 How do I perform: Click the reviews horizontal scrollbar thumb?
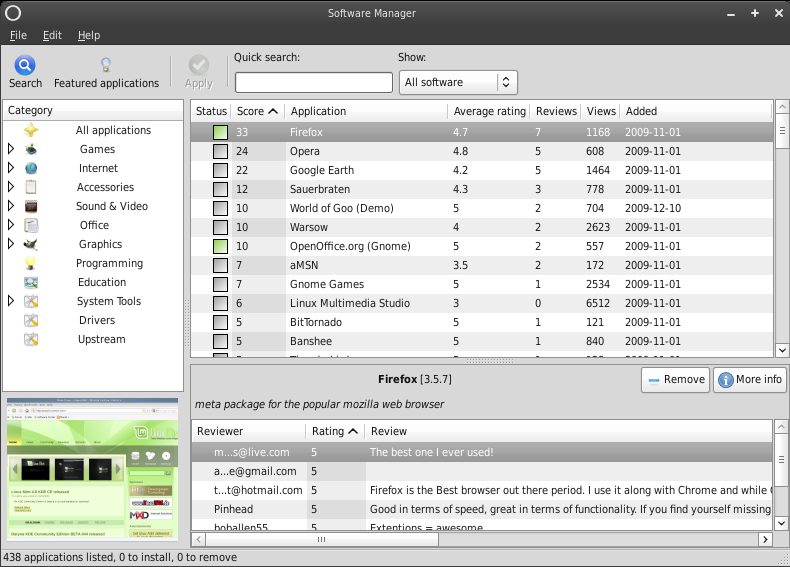(x=321, y=539)
